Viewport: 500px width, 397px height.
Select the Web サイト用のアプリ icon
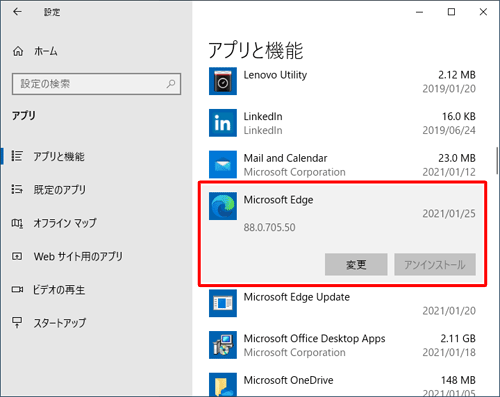click(x=17, y=256)
